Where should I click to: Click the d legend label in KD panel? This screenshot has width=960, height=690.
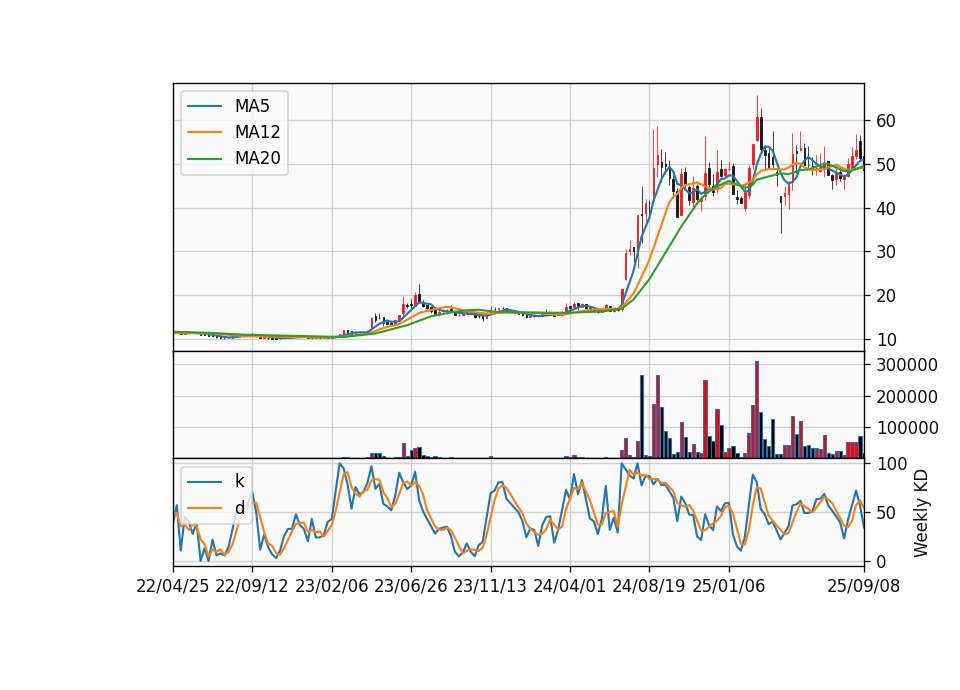[239, 508]
